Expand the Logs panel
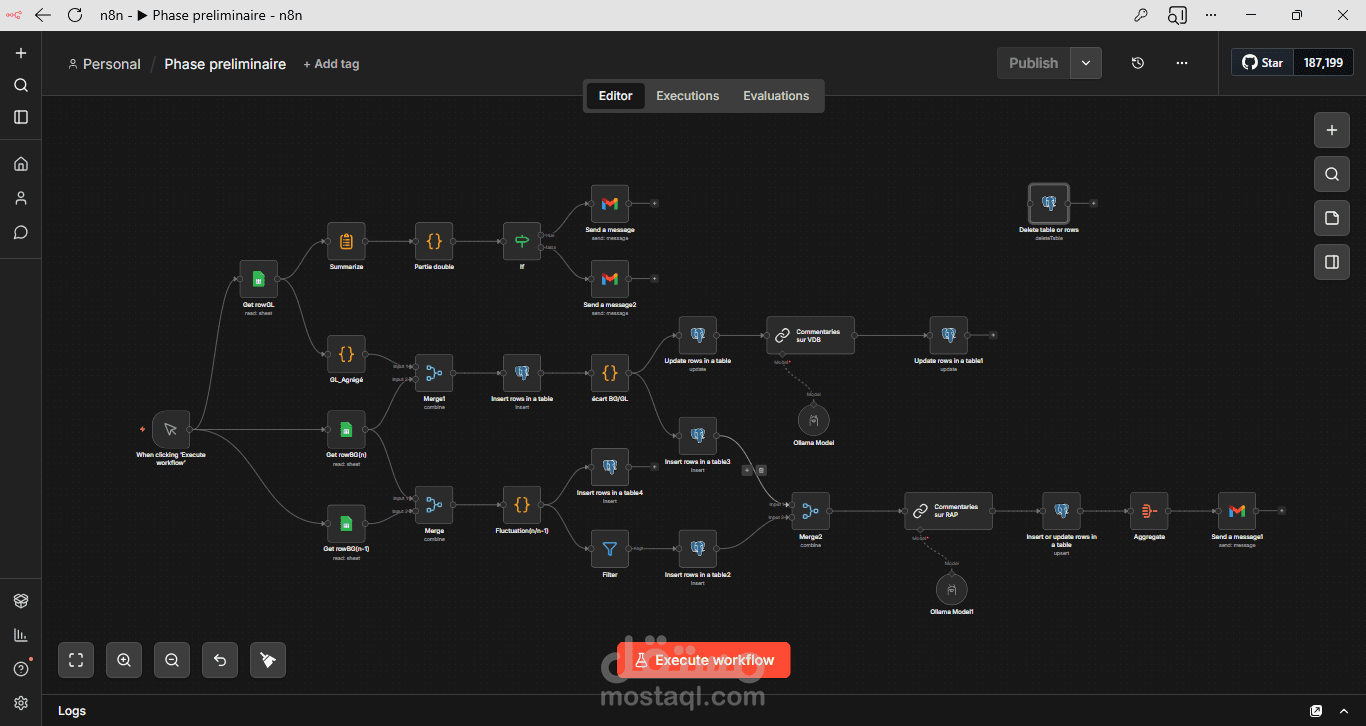 1344,711
